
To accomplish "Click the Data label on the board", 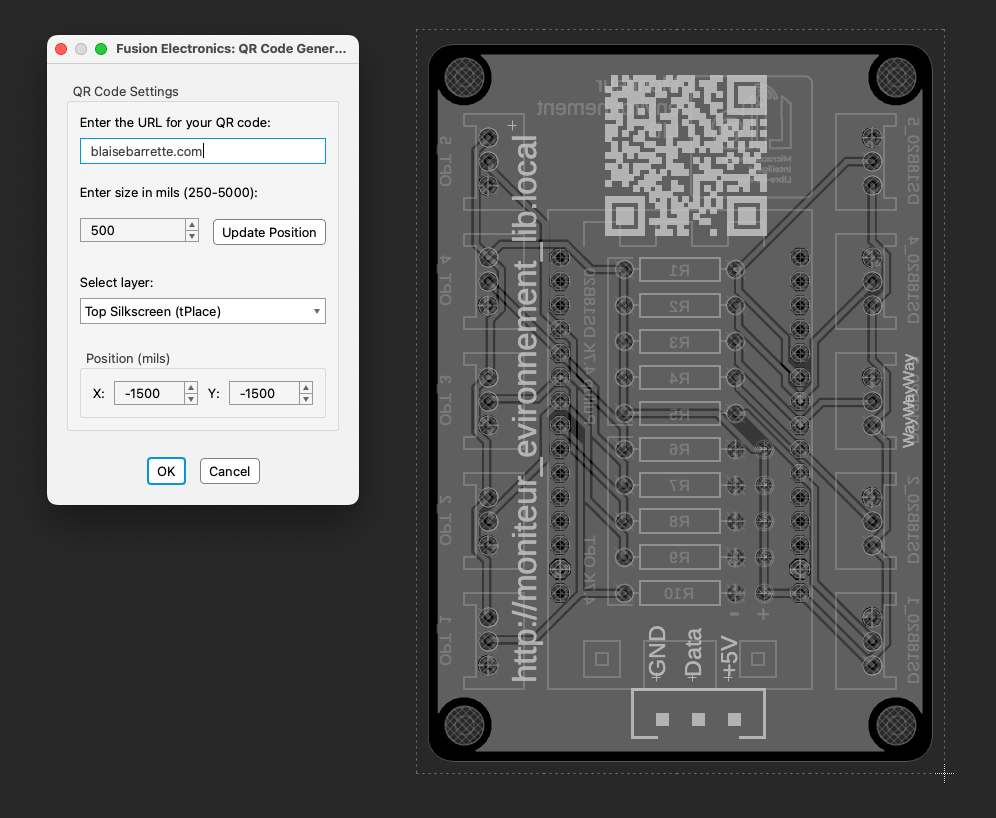I will pyautogui.click(x=693, y=654).
